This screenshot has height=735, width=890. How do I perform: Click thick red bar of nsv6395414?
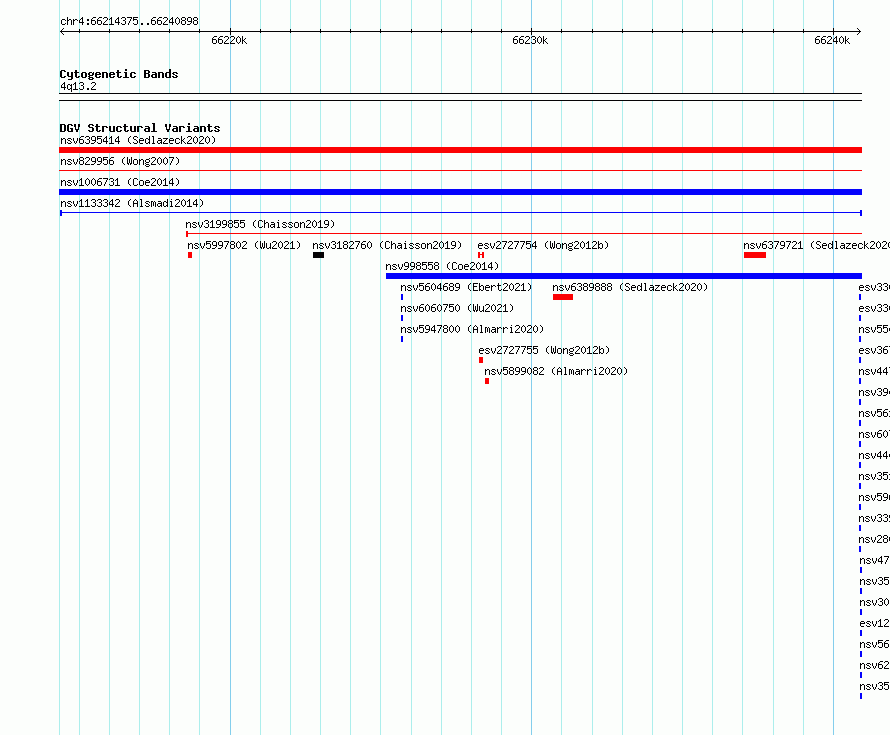pyautogui.click(x=460, y=150)
